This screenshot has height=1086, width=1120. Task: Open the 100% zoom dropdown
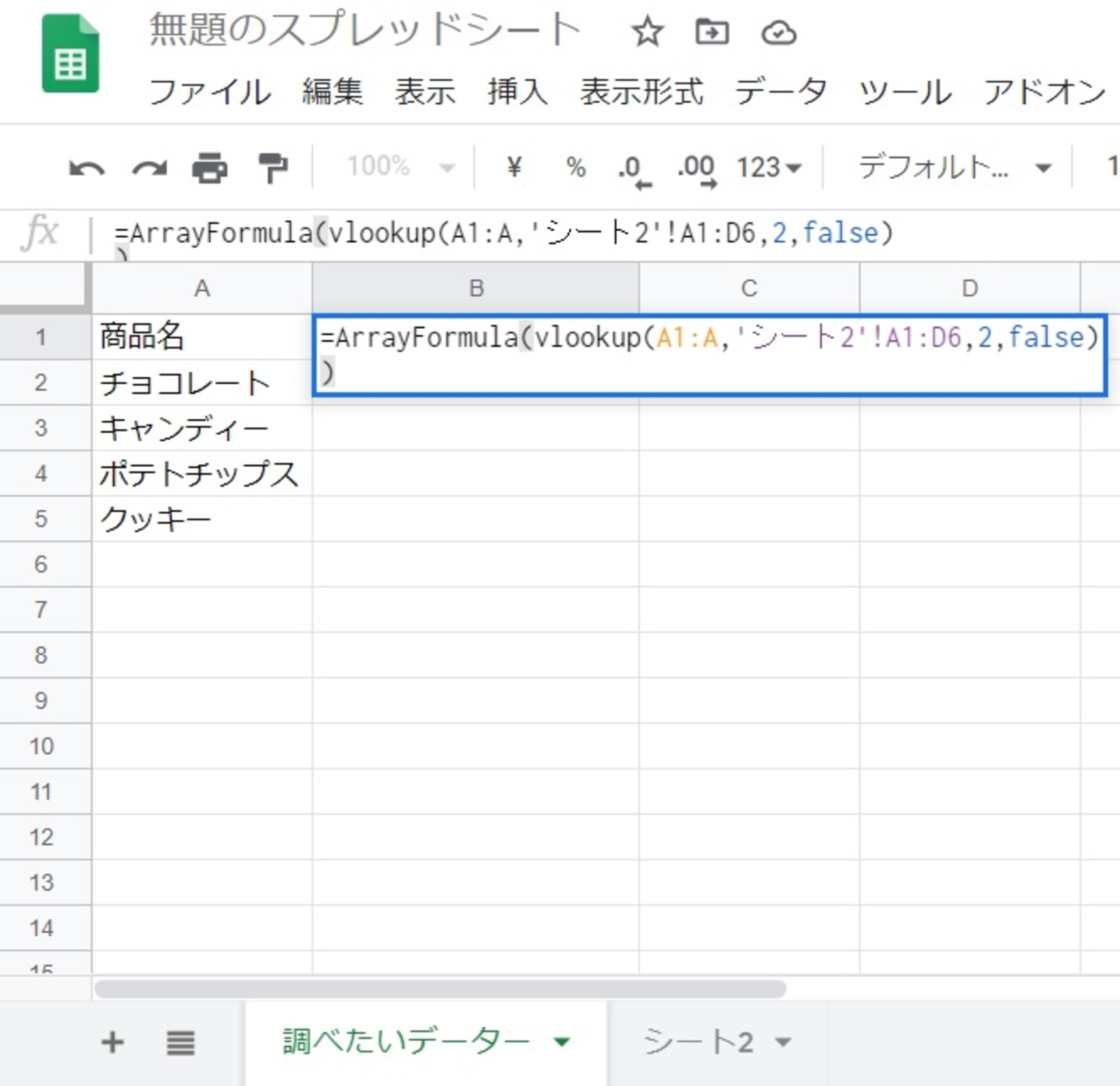(x=401, y=167)
